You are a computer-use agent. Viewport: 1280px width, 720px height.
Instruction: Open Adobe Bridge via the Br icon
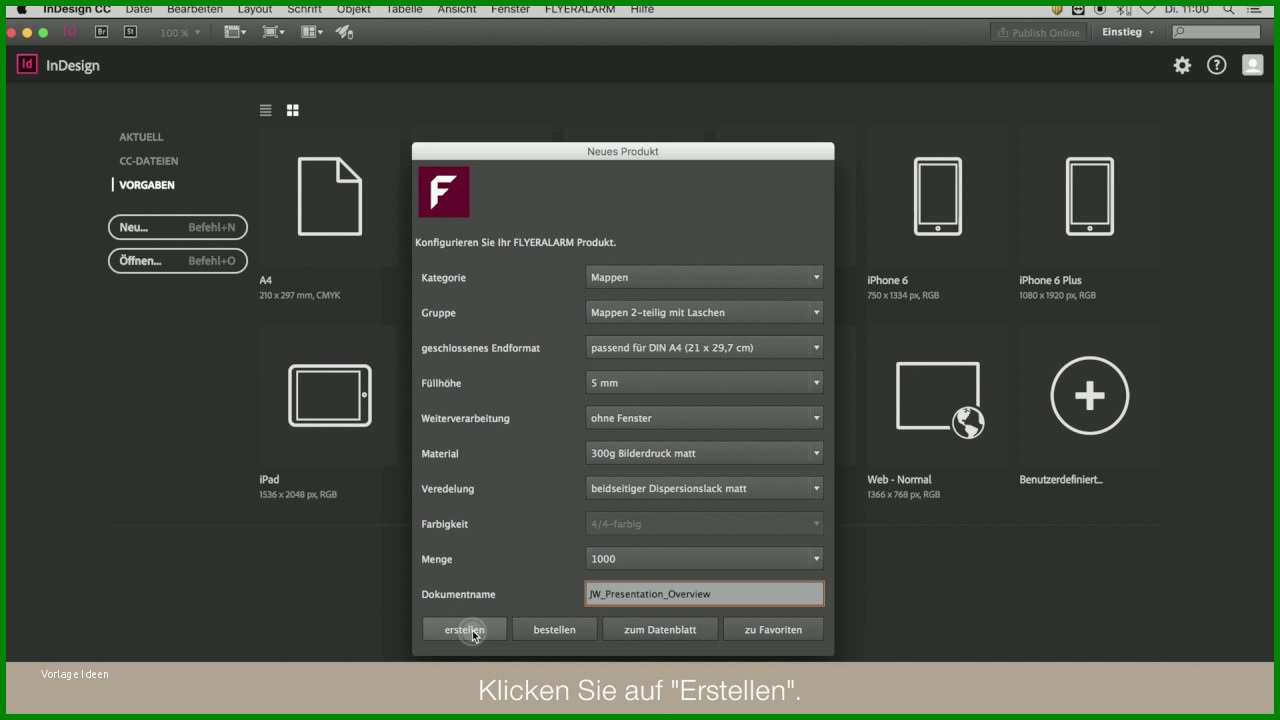[x=101, y=32]
